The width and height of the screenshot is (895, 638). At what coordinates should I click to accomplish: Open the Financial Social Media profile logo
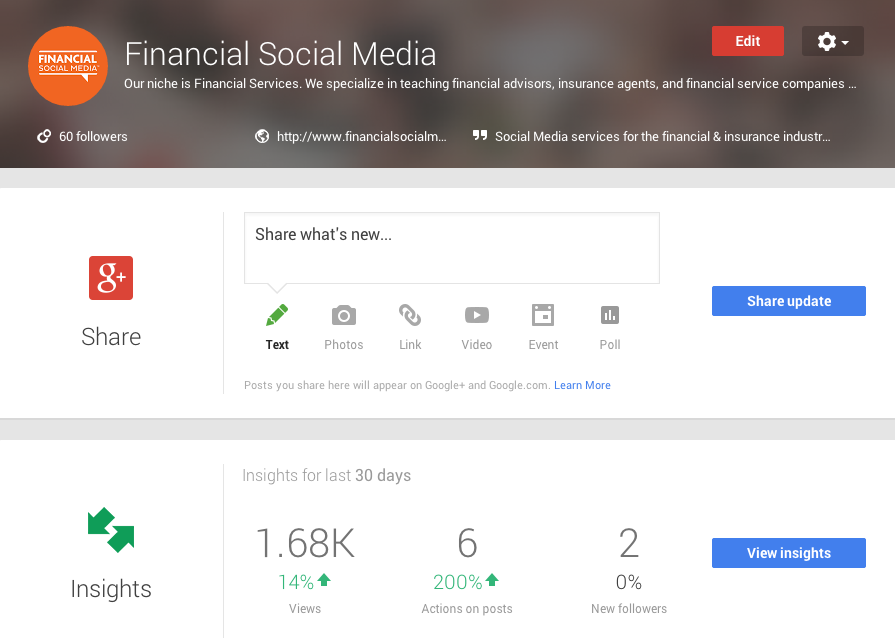(67, 66)
